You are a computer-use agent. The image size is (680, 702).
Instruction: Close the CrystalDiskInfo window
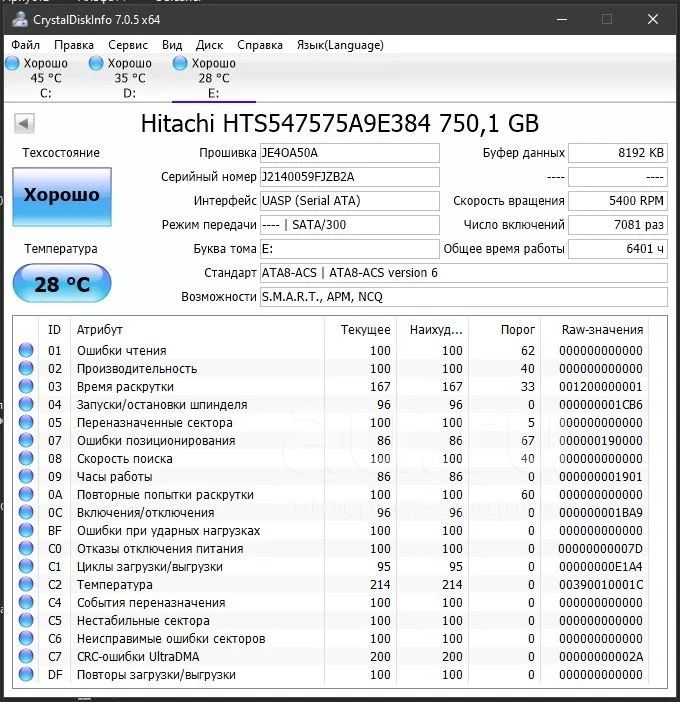(653, 19)
